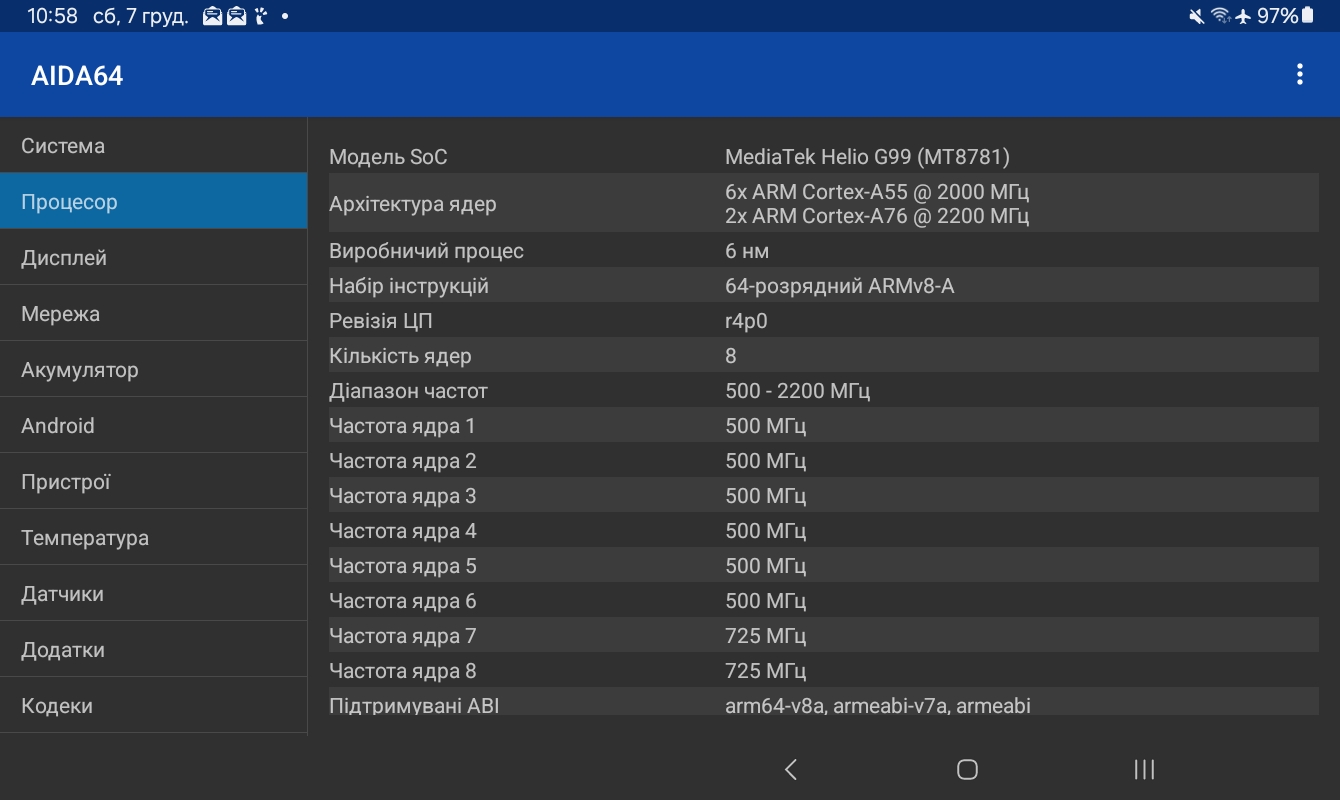Select the Виробничий процес label
The height and width of the screenshot is (800, 1340).
click(426, 251)
